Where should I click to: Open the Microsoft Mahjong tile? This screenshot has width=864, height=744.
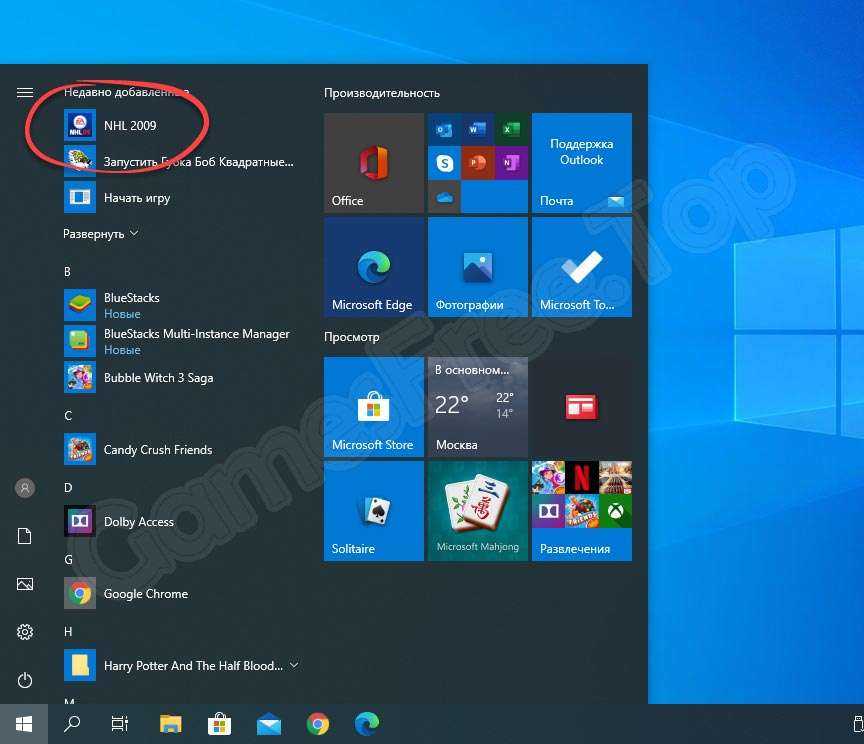pyautogui.click(x=478, y=510)
